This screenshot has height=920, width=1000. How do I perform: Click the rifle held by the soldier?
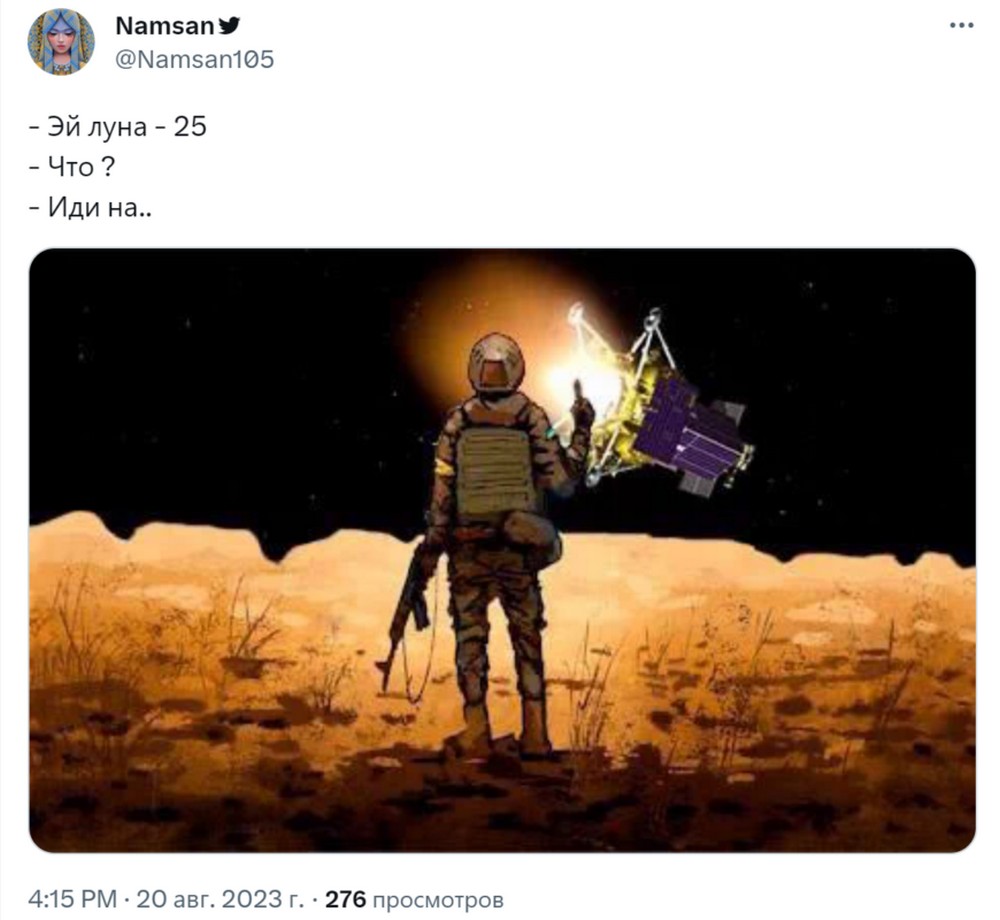[x=408, y=612]
